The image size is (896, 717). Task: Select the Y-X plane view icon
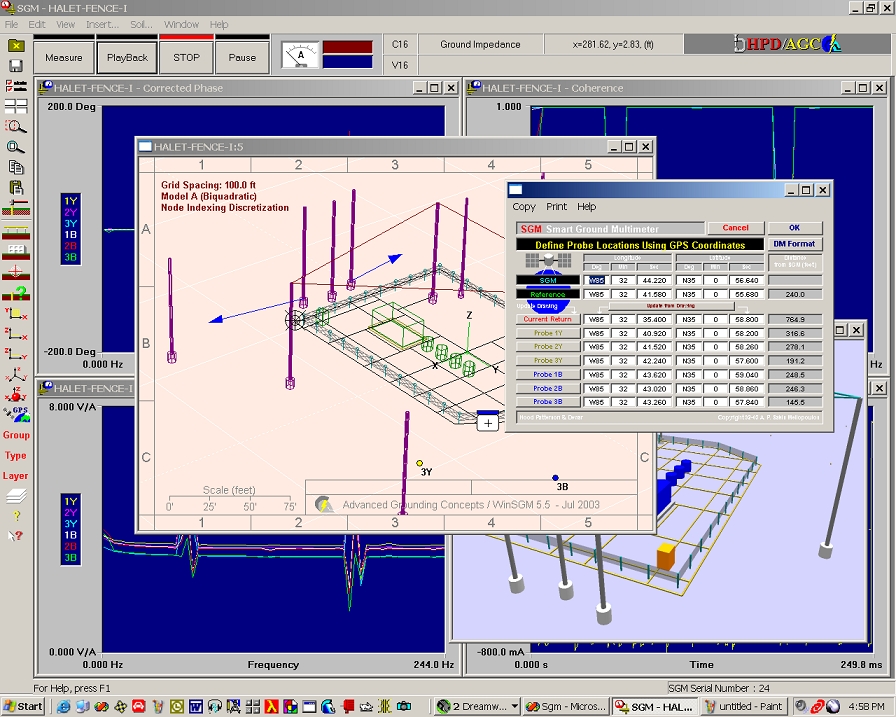point(16,314)
